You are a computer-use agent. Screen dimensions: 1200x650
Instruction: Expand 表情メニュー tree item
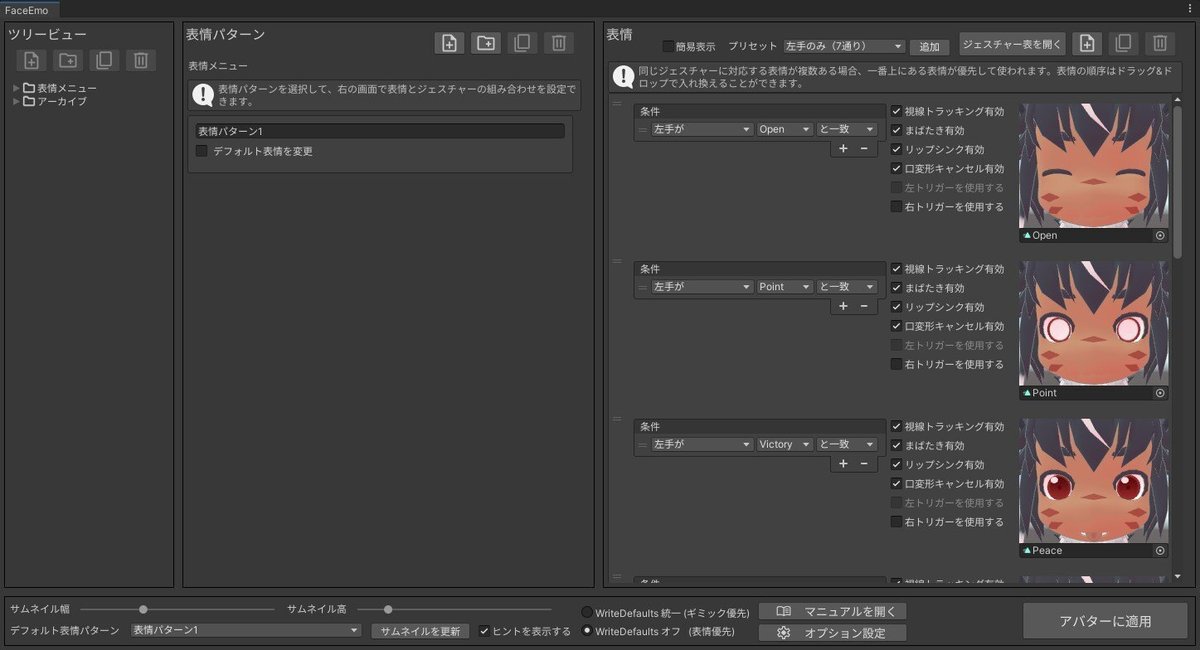(16, 88)
